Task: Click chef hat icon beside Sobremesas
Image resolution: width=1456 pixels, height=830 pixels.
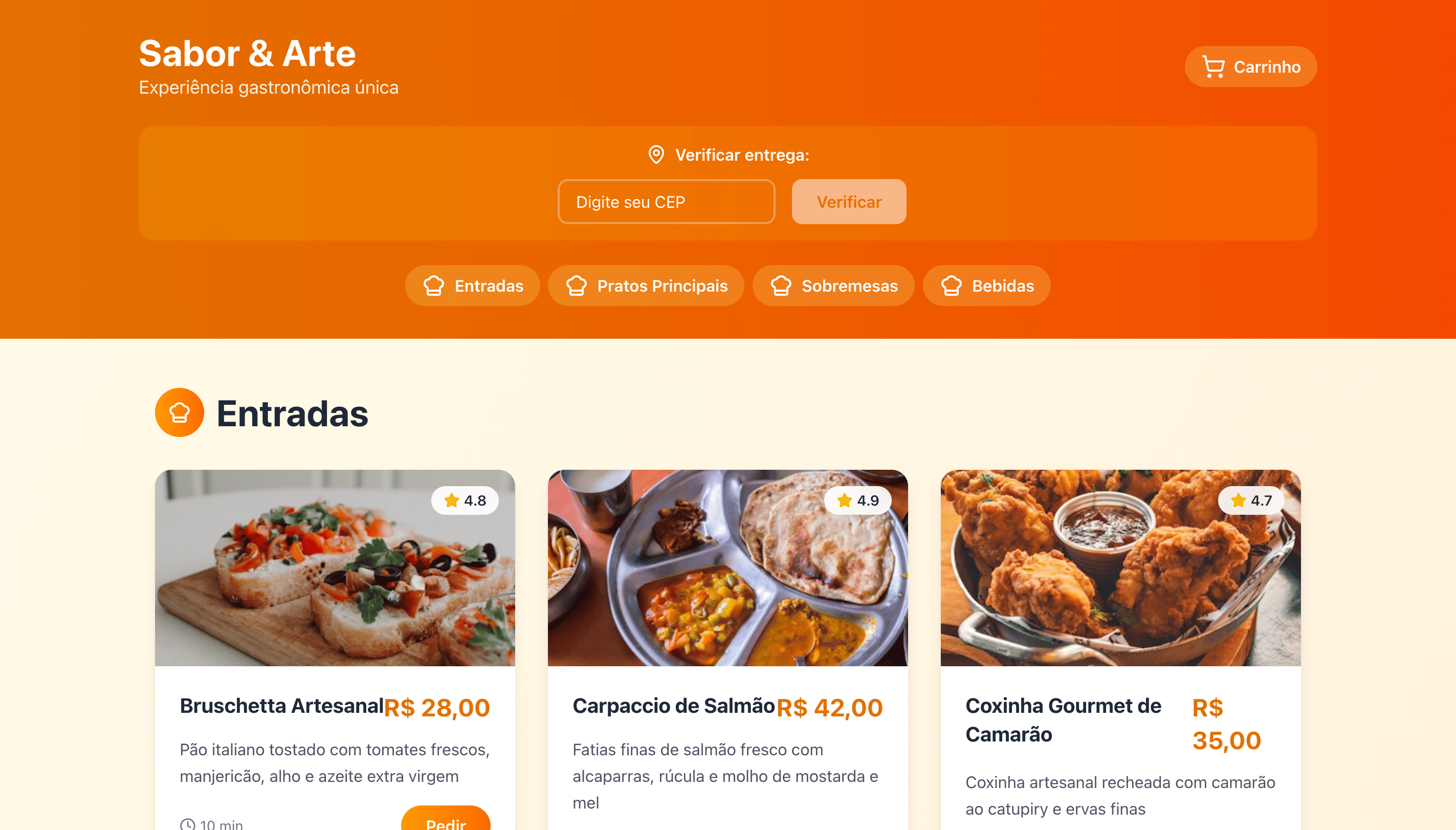Action: [x=781, y=286]
